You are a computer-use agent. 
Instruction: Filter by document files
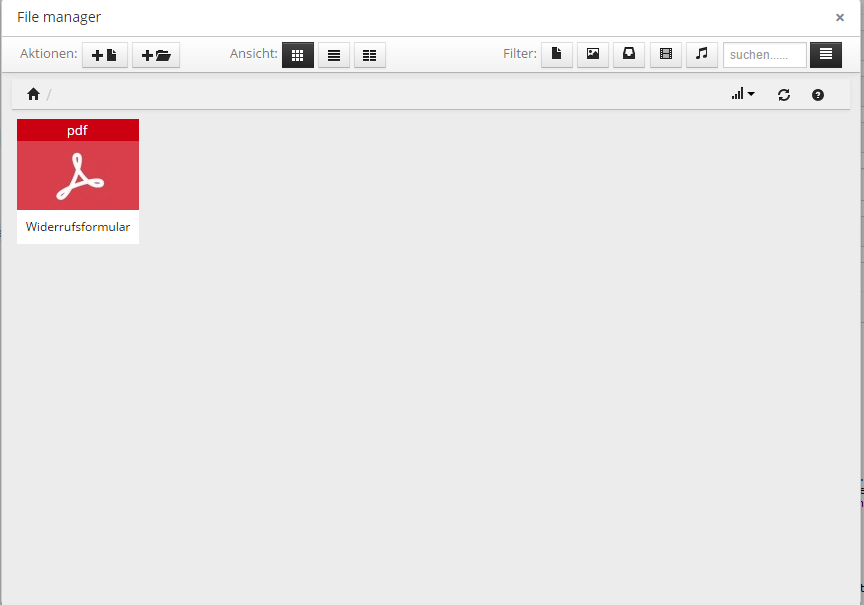pyautogui.click(x=557, y=55)
